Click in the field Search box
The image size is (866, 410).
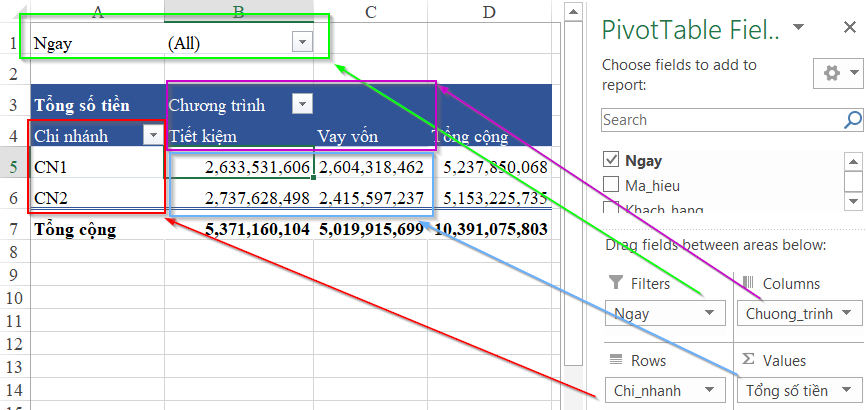click(x=720, y=120)
